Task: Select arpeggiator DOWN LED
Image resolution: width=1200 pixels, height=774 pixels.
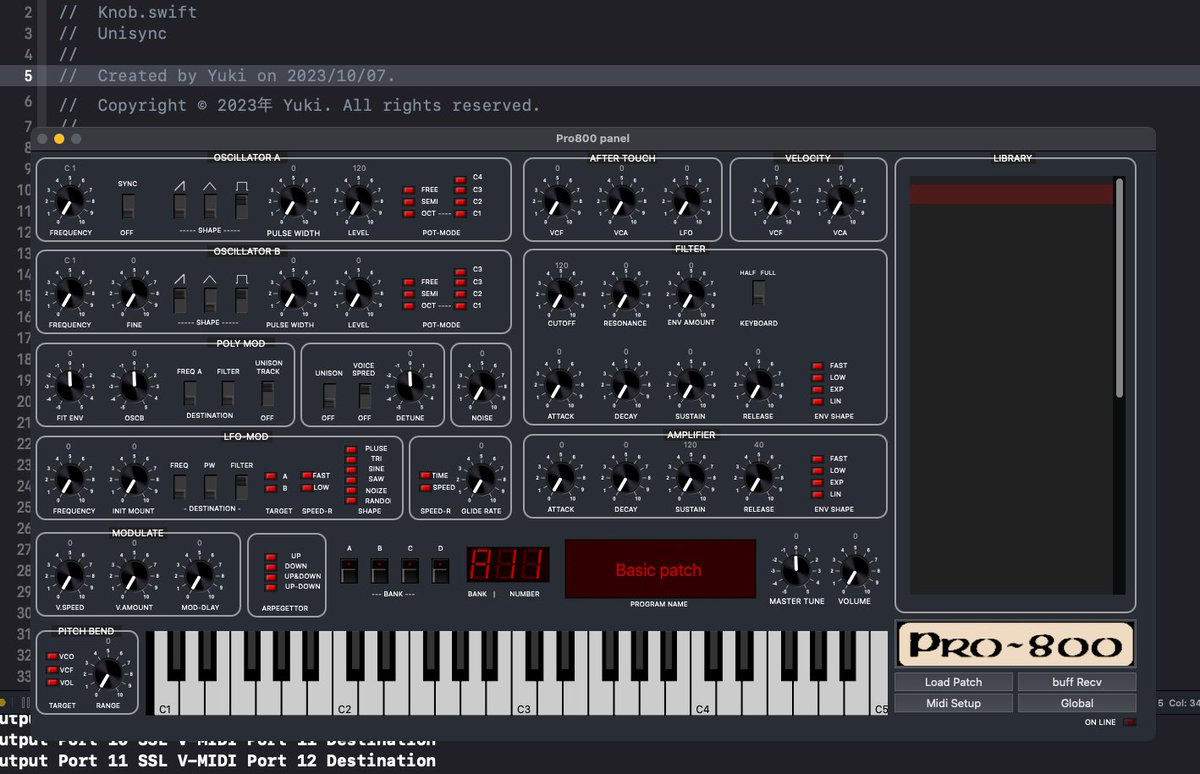Action: [270, 567]
